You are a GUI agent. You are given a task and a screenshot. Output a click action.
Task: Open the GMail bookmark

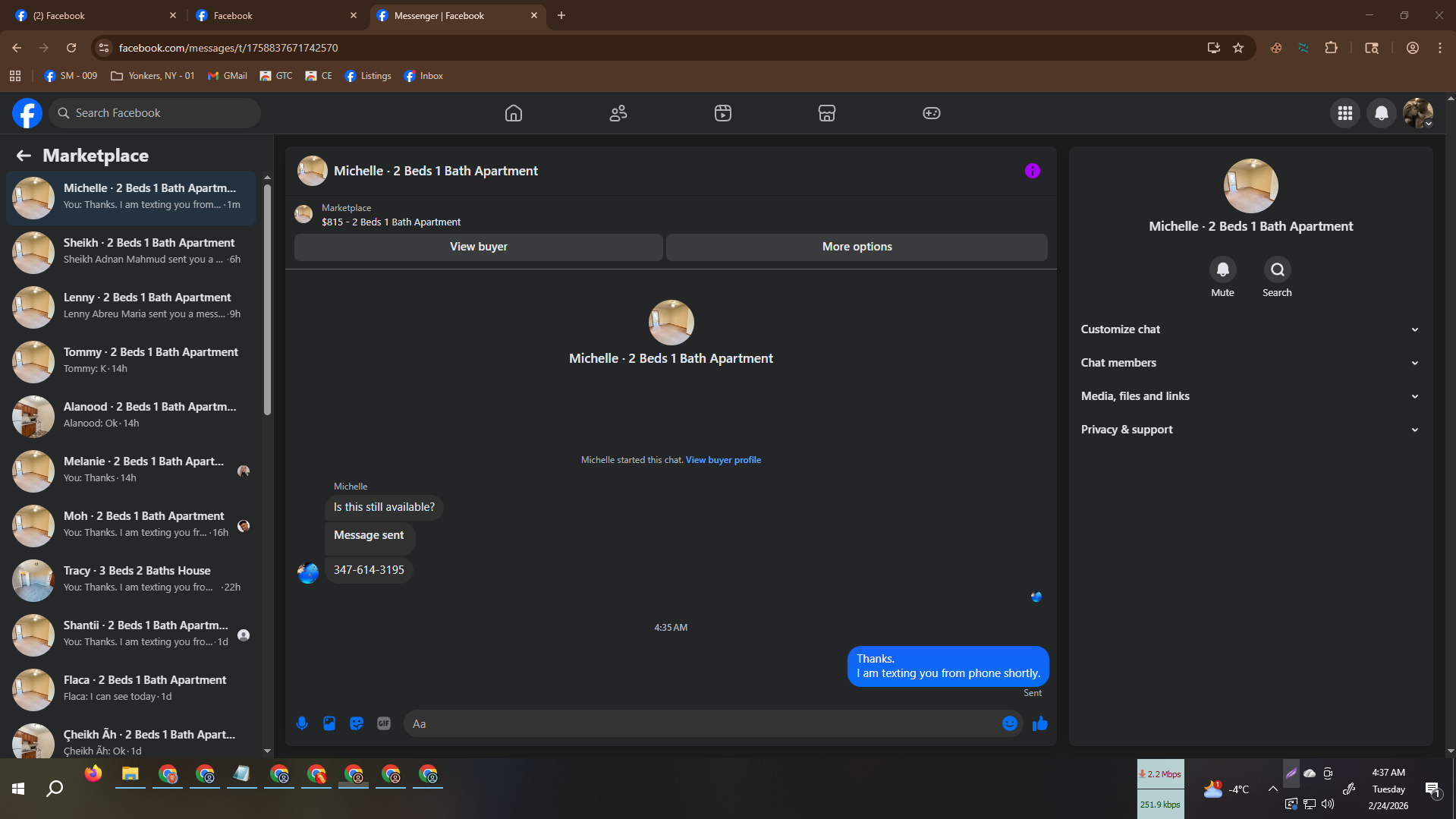228,76
